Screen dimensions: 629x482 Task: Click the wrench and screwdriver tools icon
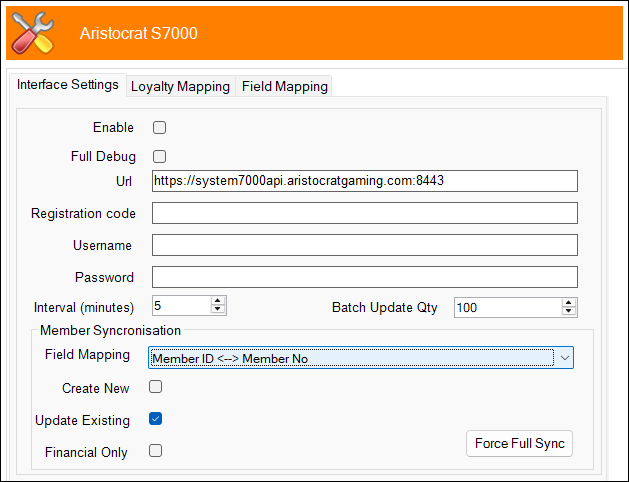(33, 33)
